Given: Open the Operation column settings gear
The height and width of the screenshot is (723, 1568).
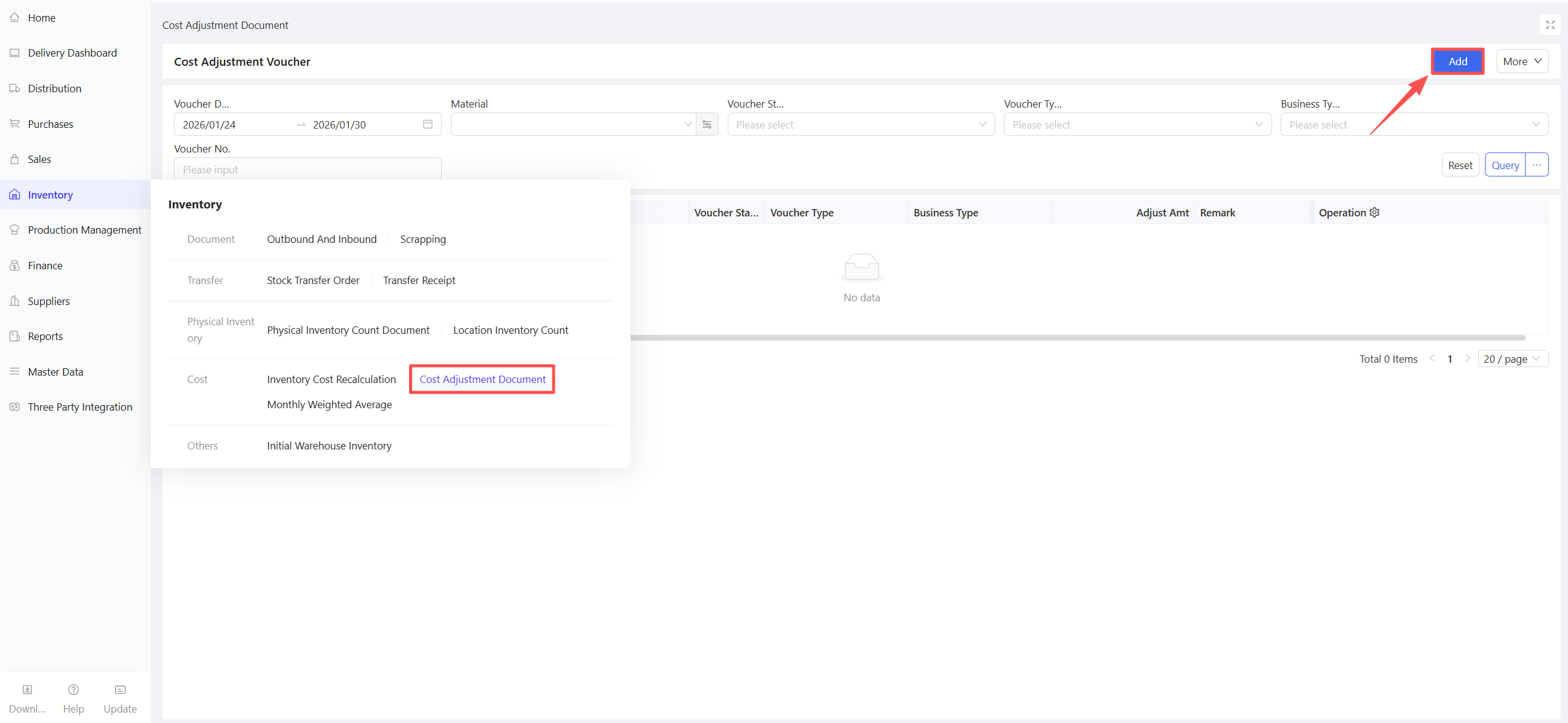Looking at the screenshot, I should click(x=1374, y=212).
